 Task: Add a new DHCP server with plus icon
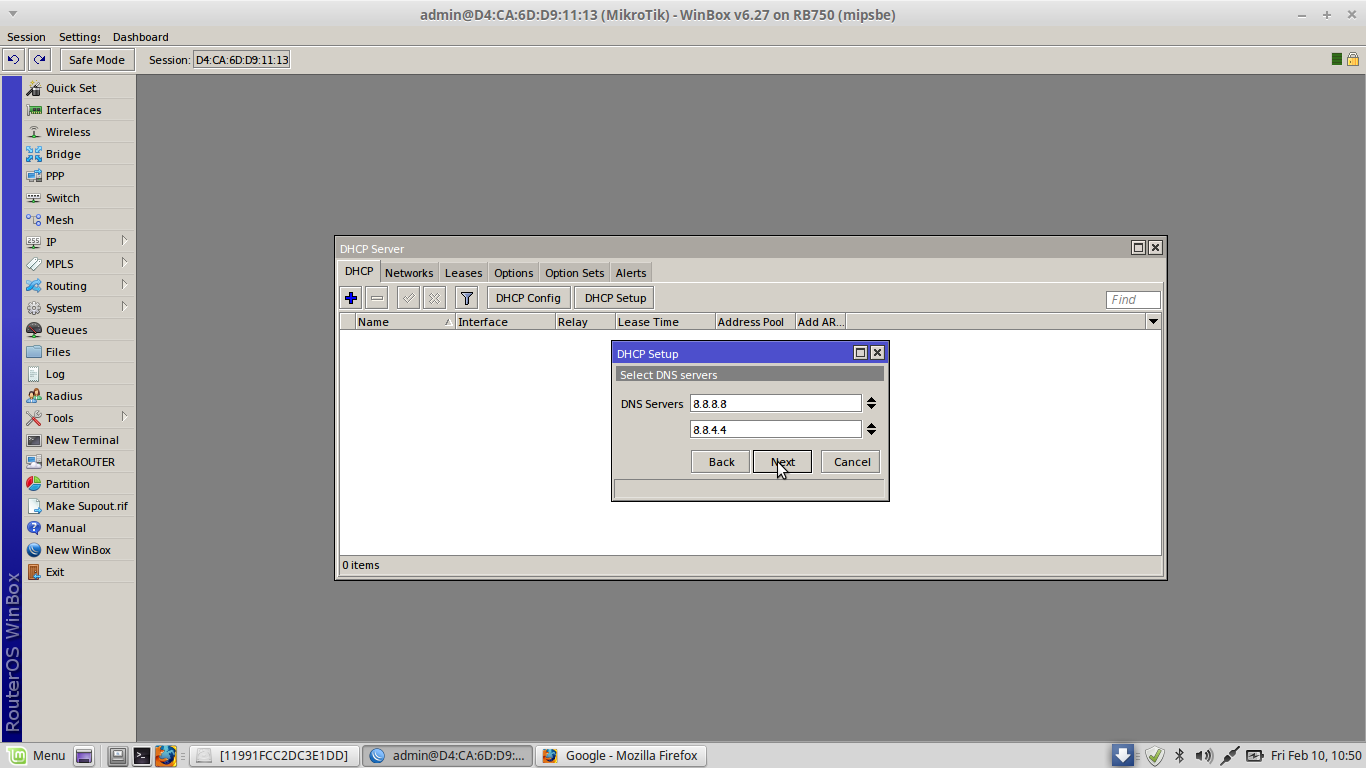coord(351,298)
